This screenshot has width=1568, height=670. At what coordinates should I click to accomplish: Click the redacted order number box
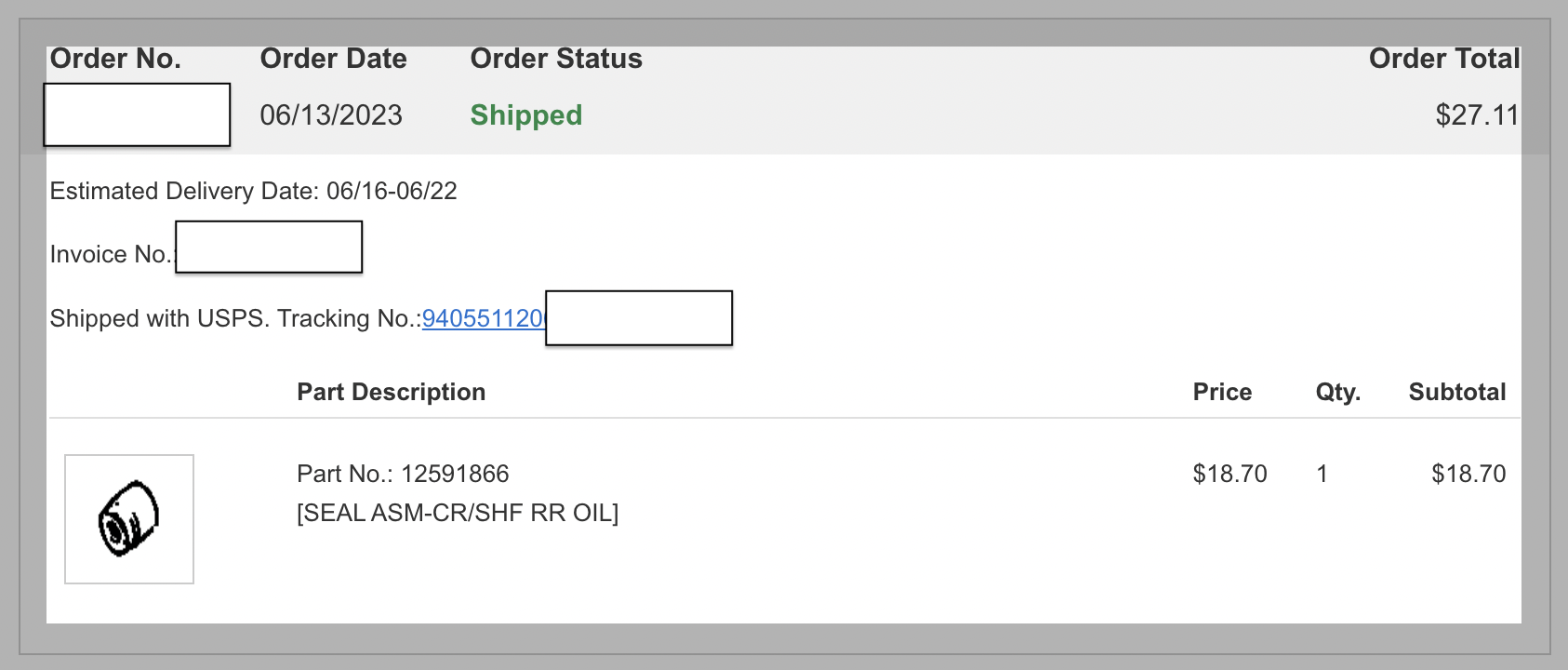point(137,114)
